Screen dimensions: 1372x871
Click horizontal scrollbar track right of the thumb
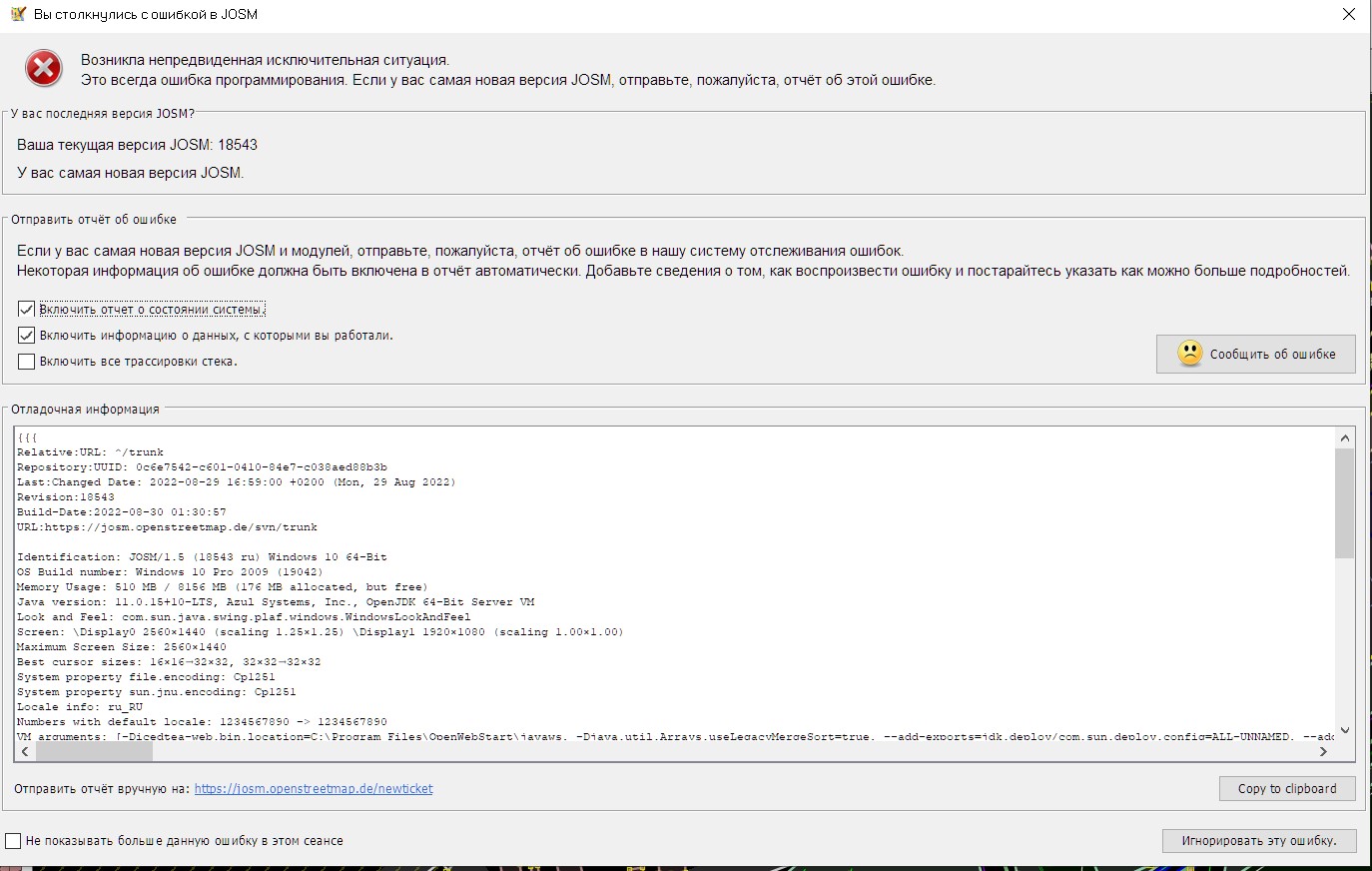[x=699, y=751]
